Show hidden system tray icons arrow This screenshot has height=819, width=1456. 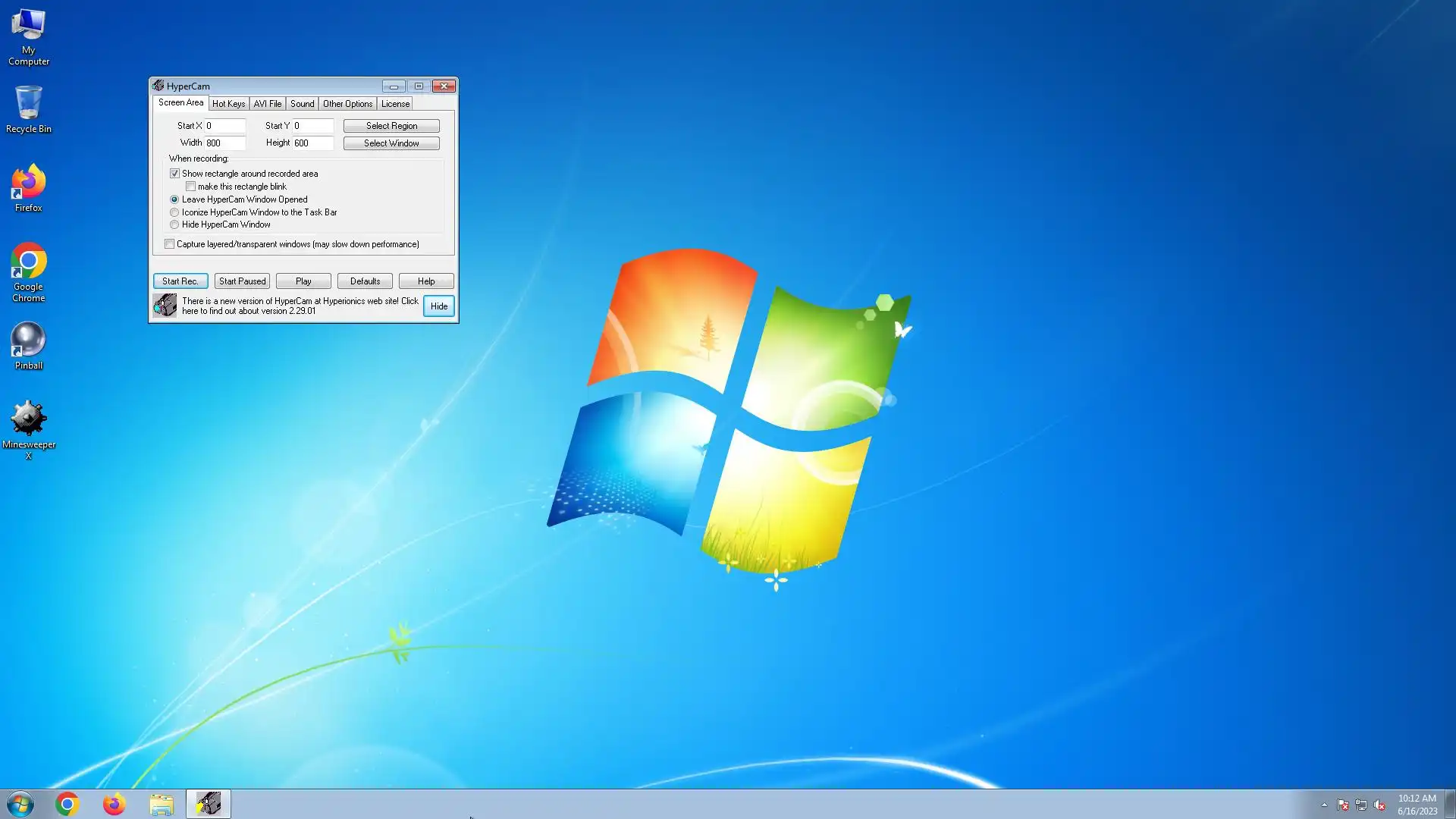point(1324,805)
